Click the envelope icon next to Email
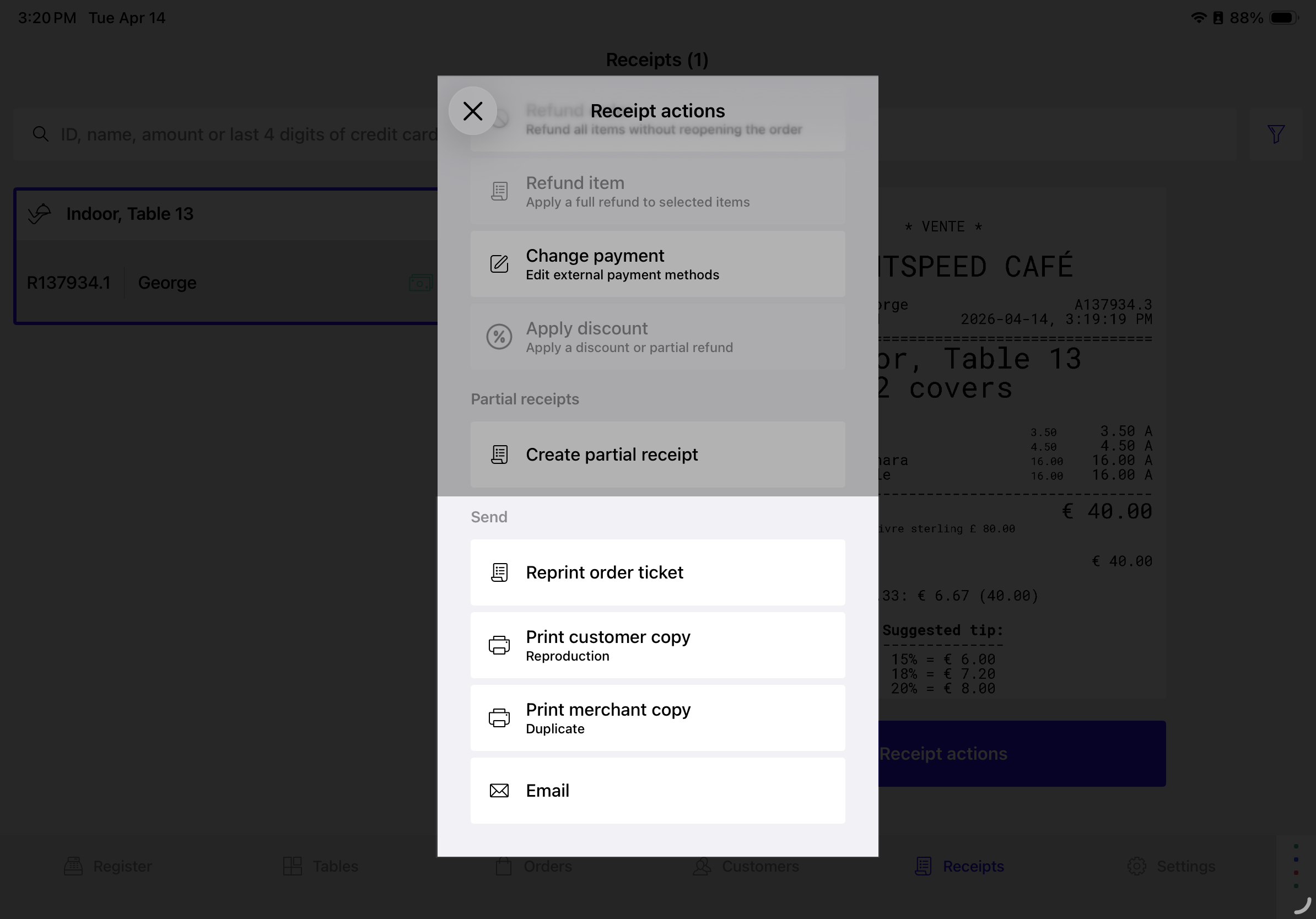The width and height of the screenshot is (1316, 919). click(x=498, y=790)
